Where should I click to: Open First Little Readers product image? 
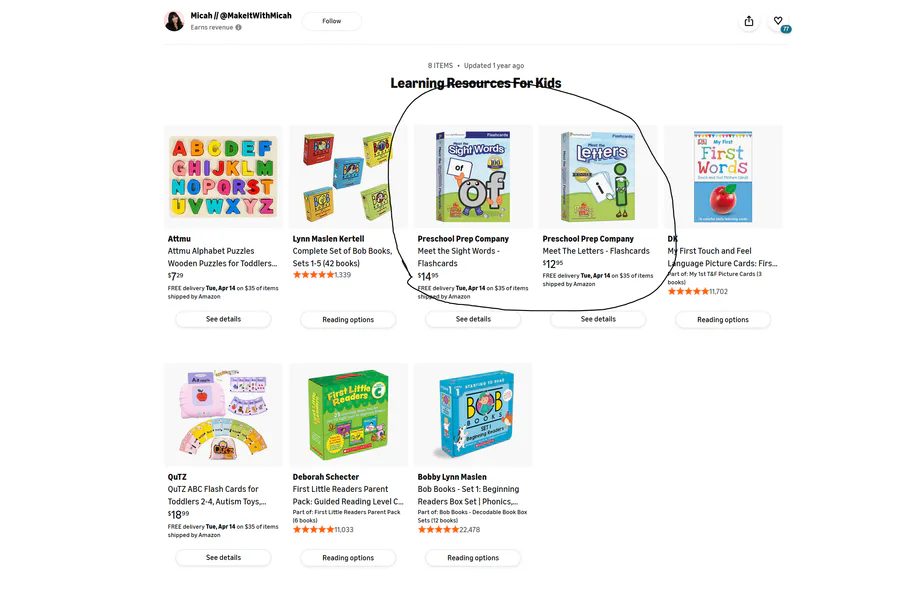[x=348, y=415]
